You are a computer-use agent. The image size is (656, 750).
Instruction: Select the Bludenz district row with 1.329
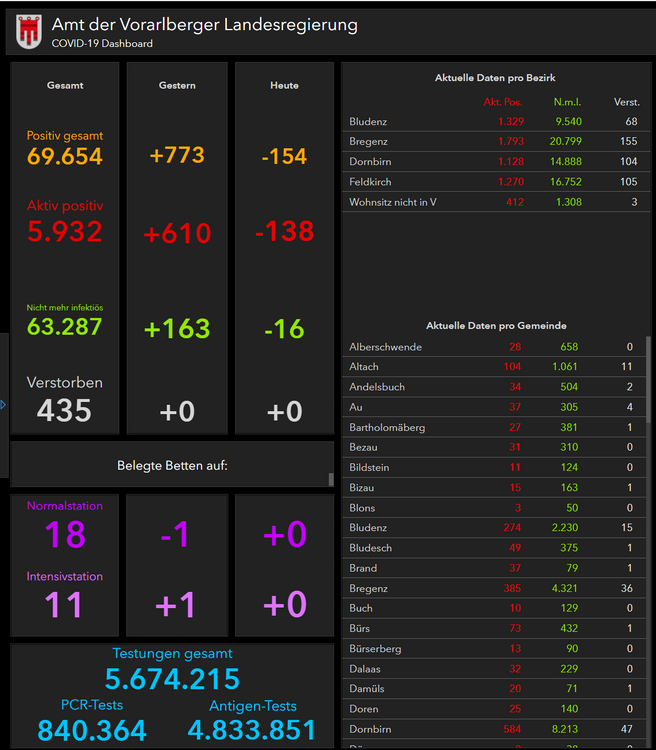pos(496,121)
